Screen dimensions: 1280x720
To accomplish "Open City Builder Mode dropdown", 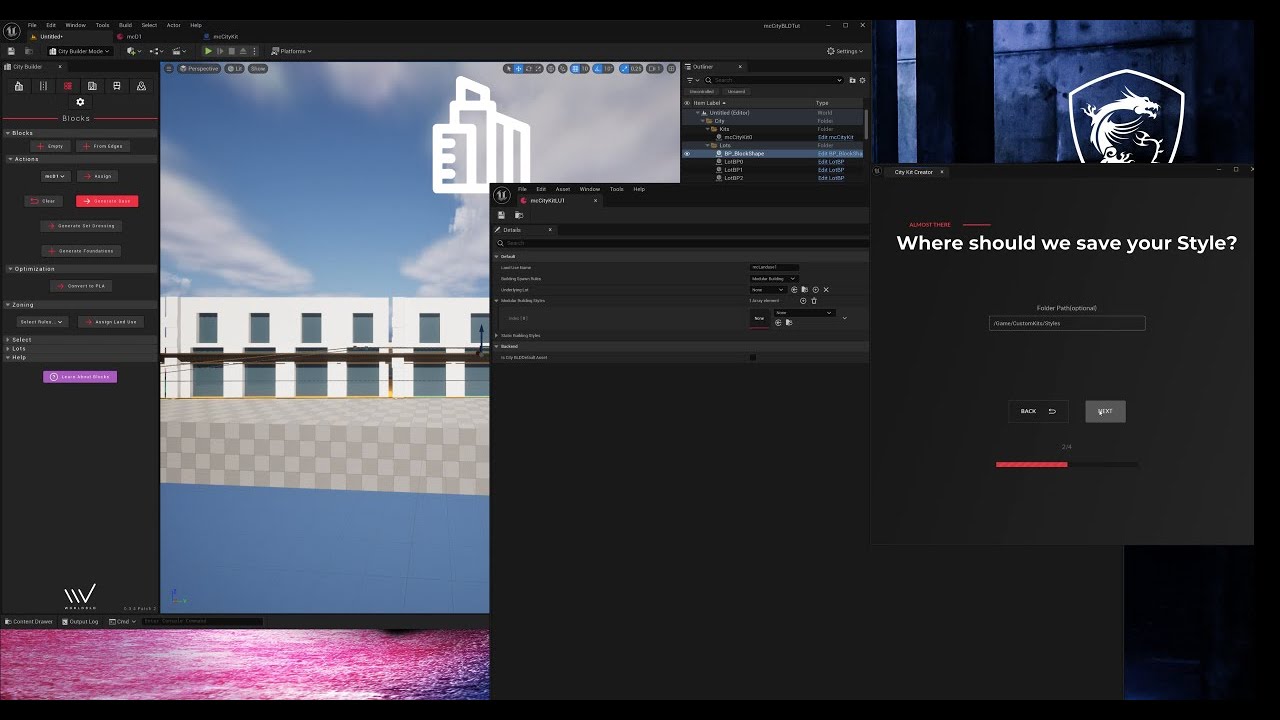I will 80,51.
